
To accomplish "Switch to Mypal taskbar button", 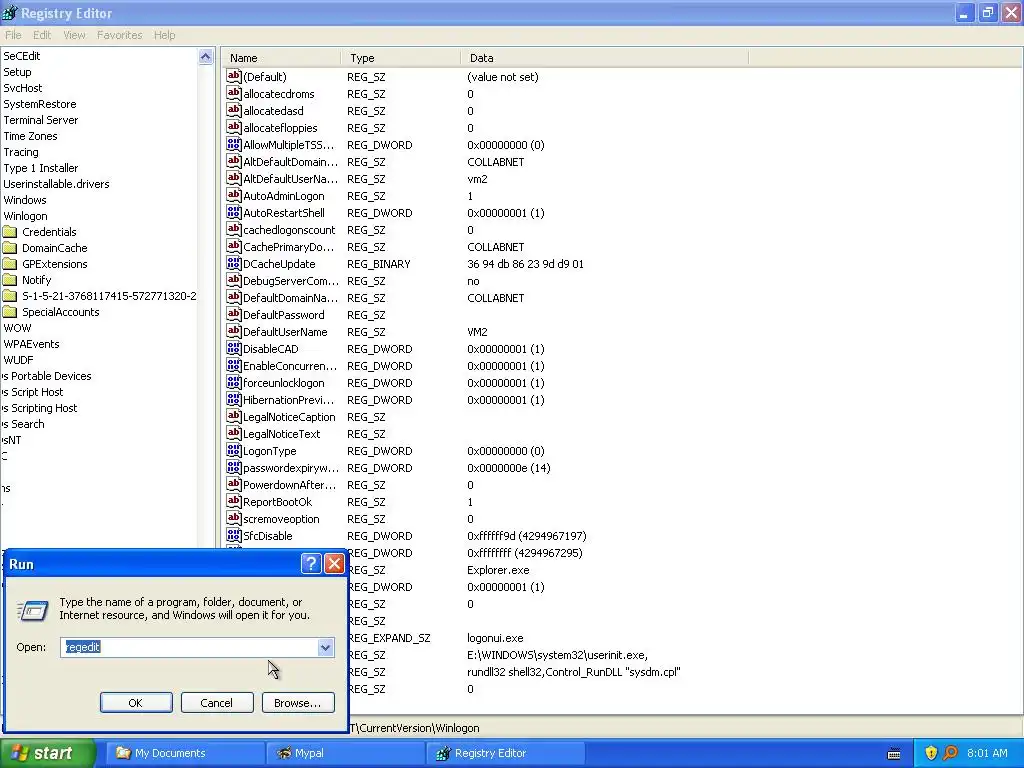I will [346, 753].
